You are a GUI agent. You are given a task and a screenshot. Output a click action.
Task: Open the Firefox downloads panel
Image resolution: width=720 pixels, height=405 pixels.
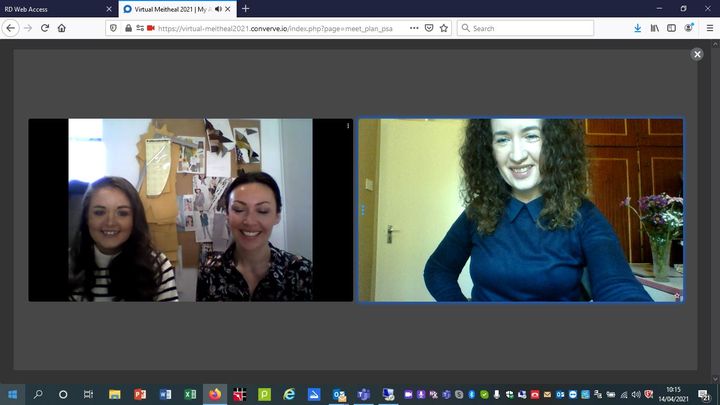tap(638, 28)
